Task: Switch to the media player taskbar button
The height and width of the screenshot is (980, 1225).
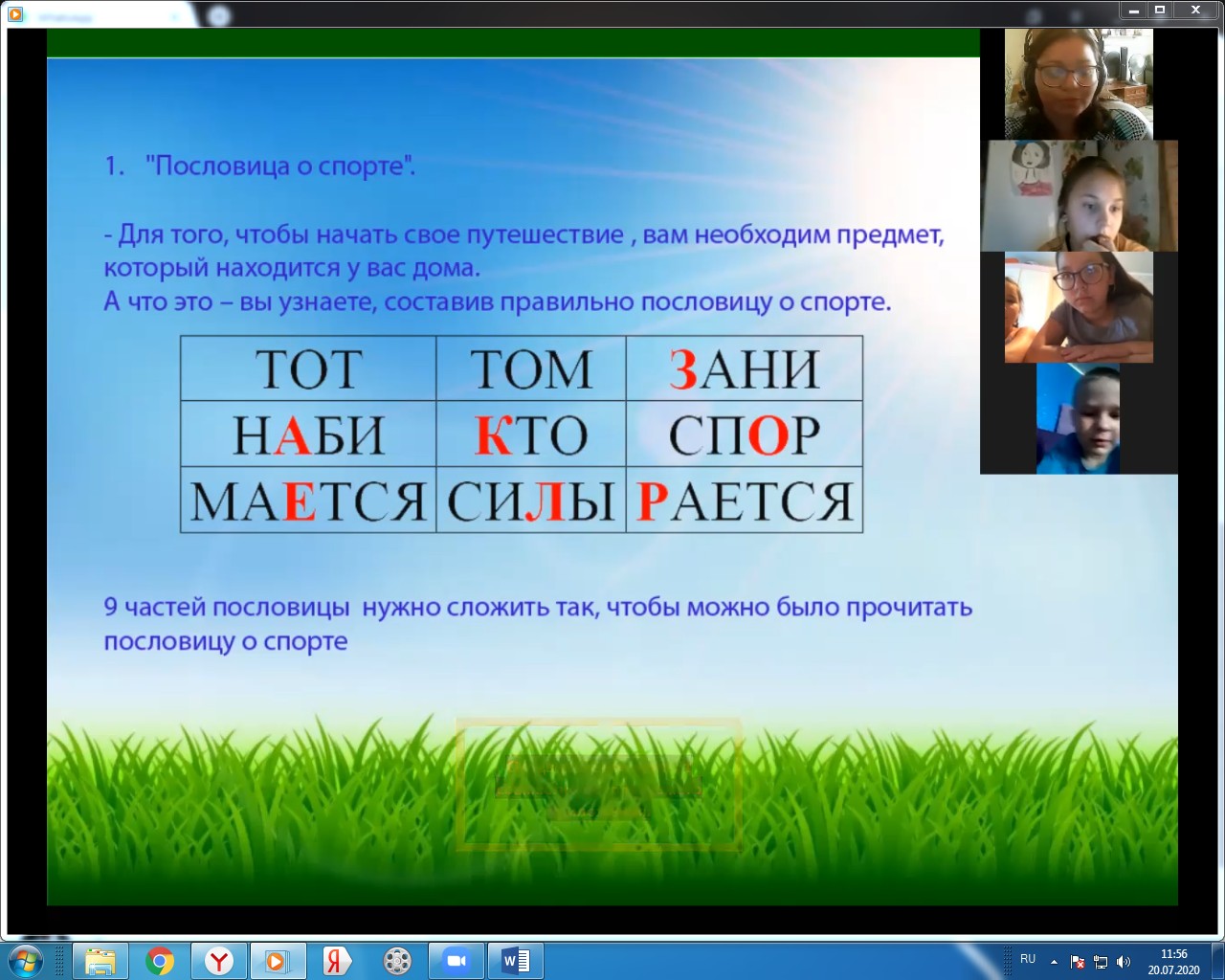Action: 278,961
